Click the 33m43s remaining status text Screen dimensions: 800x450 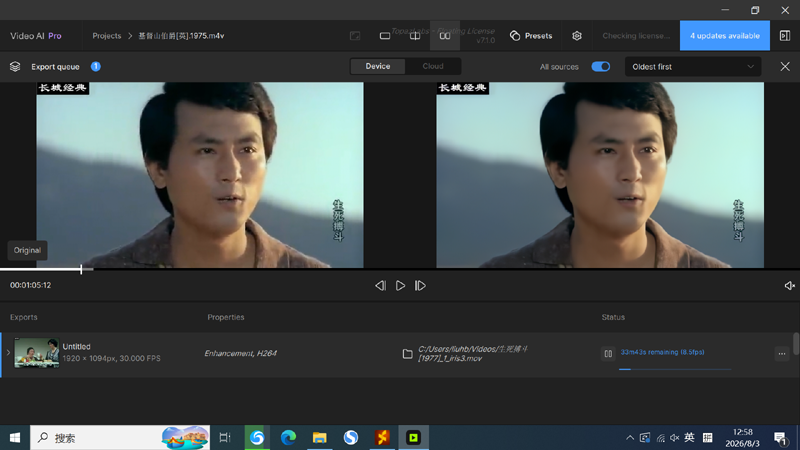point(662,352)
